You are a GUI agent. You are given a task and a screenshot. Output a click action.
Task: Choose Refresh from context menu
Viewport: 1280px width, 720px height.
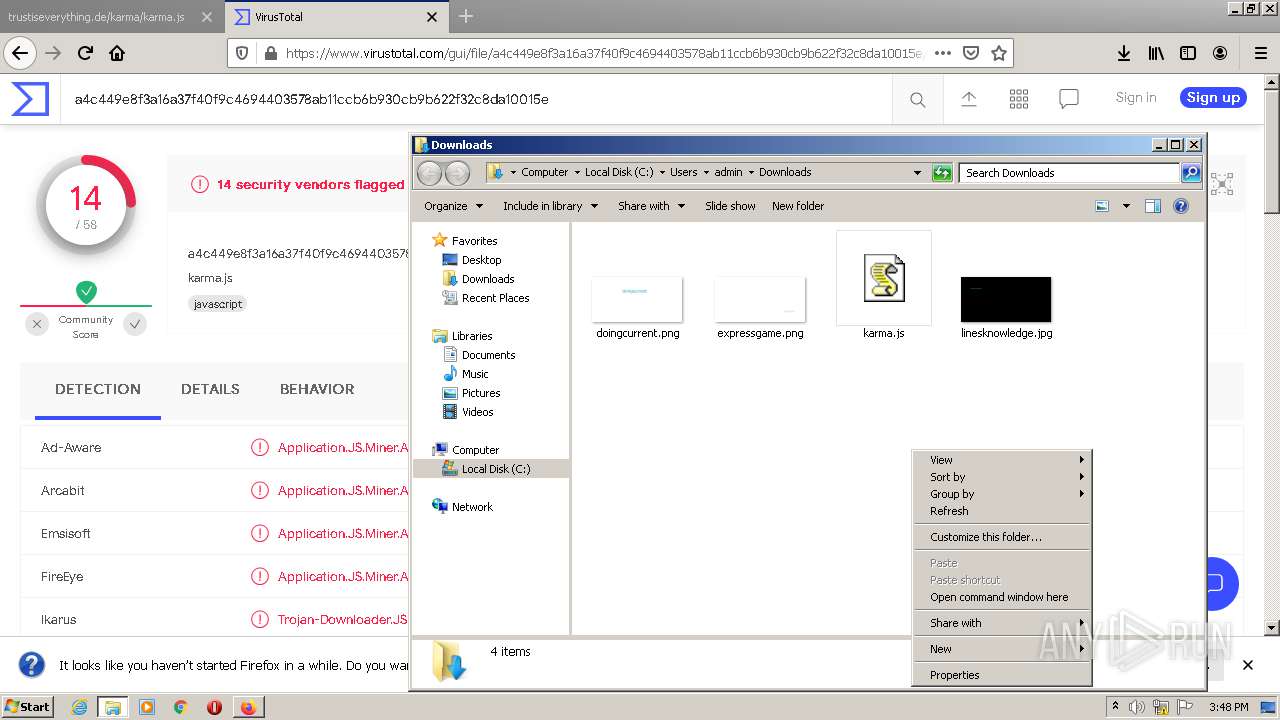(x=1001, y=511)
